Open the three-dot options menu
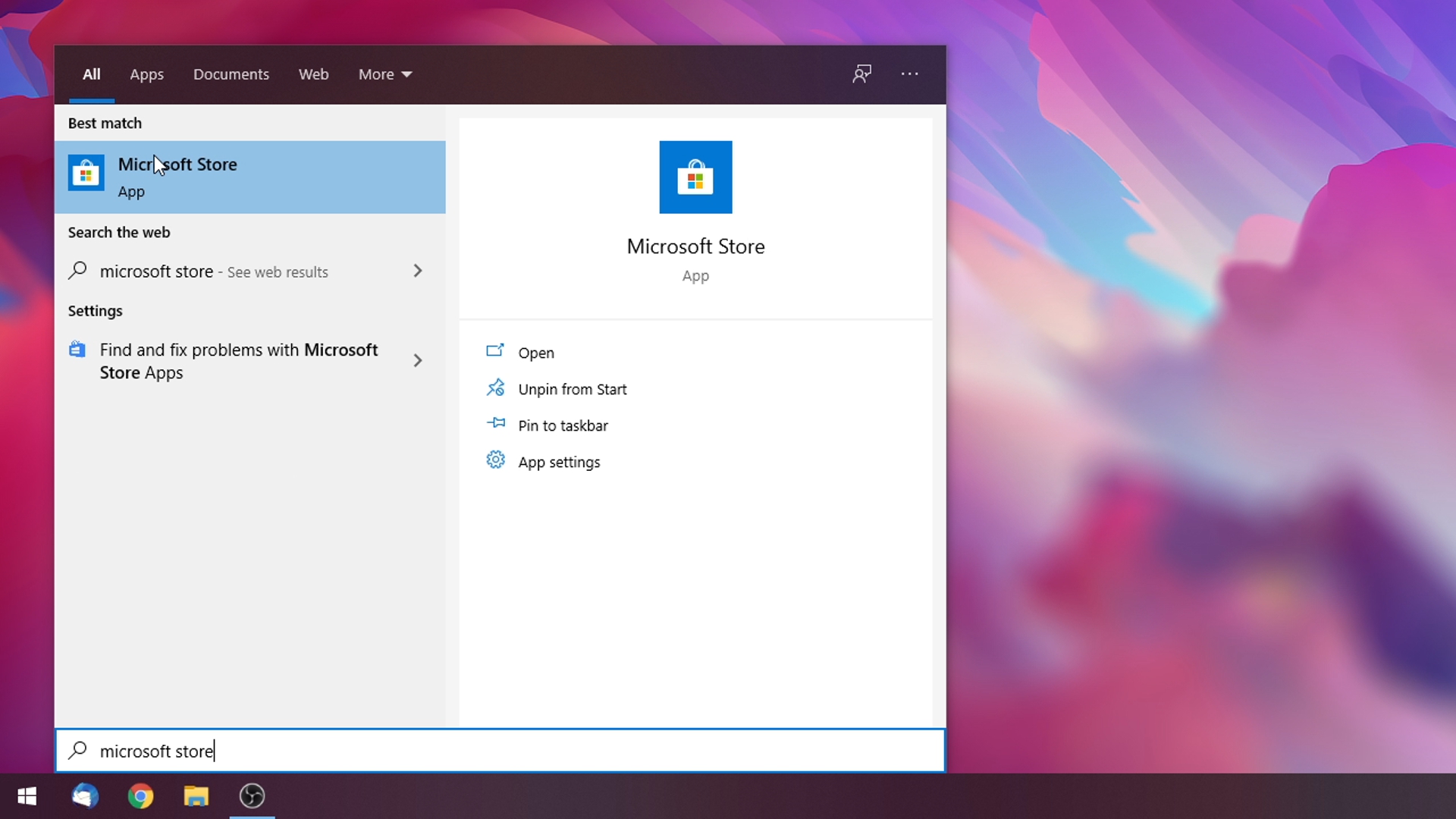The image size is (1456, 819). 909,74
